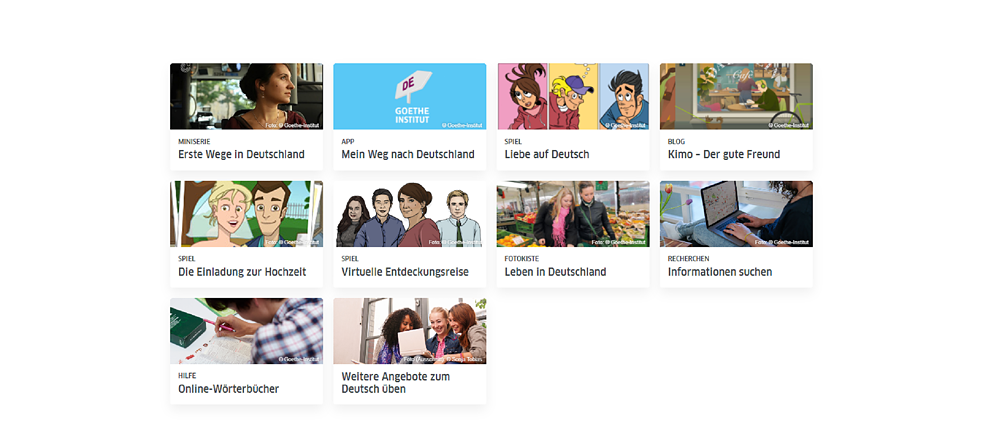The width and height of the screenshot is (983, 427).
Task: Open the Mein Weg nach Deutschland title
Action: click(408, 154)
